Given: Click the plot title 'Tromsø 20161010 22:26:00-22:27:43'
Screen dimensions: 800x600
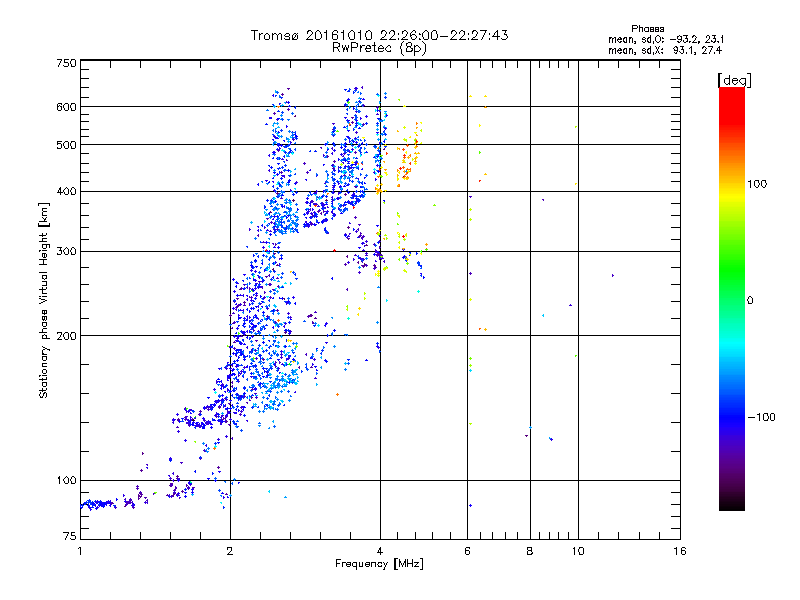Looking at the screenshot, I should [x=379, y=35].
